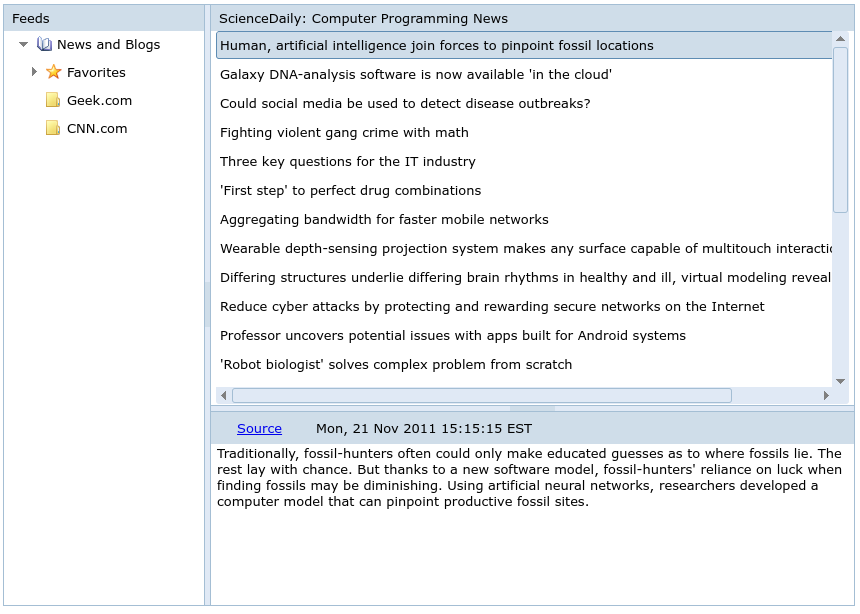Screen dimensions: 860x614
Task: Open the Source link
Action: (x=259, y=429)
